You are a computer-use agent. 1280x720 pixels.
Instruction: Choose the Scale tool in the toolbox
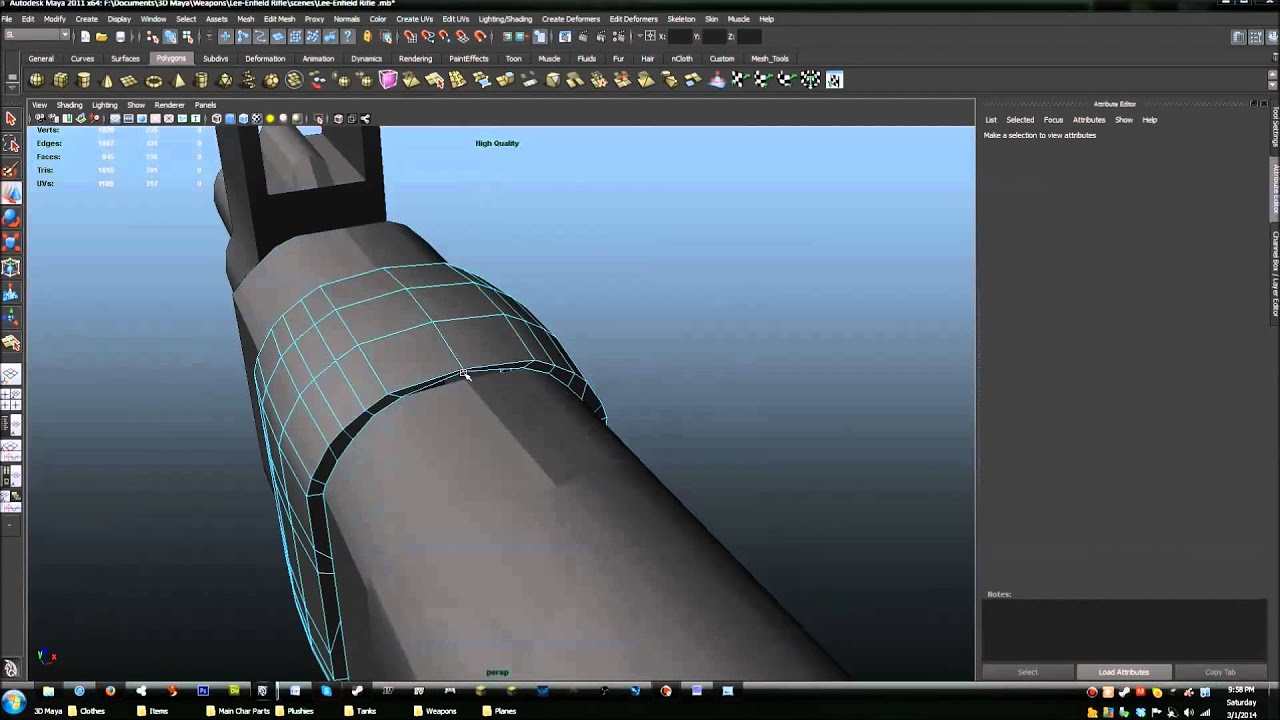click(x=11, y=243)
